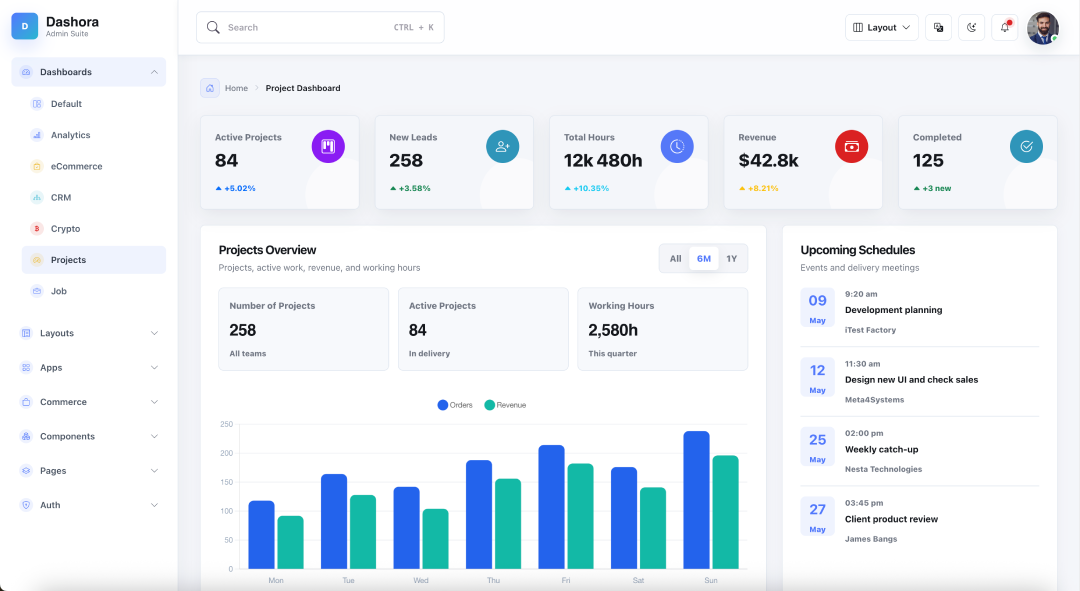Click the Working Hours 2,580h card
The width and height of the screenshot is (1080, 591).
pos(663,329)
